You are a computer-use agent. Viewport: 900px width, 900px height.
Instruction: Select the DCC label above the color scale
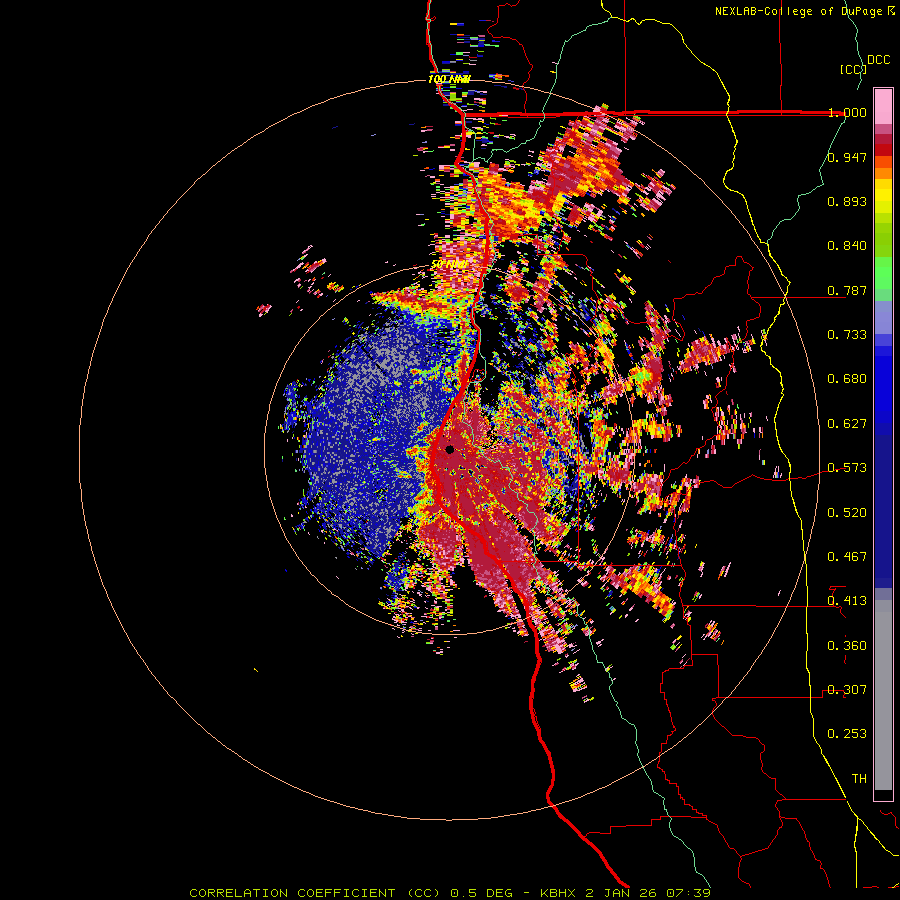coord(878,60)
